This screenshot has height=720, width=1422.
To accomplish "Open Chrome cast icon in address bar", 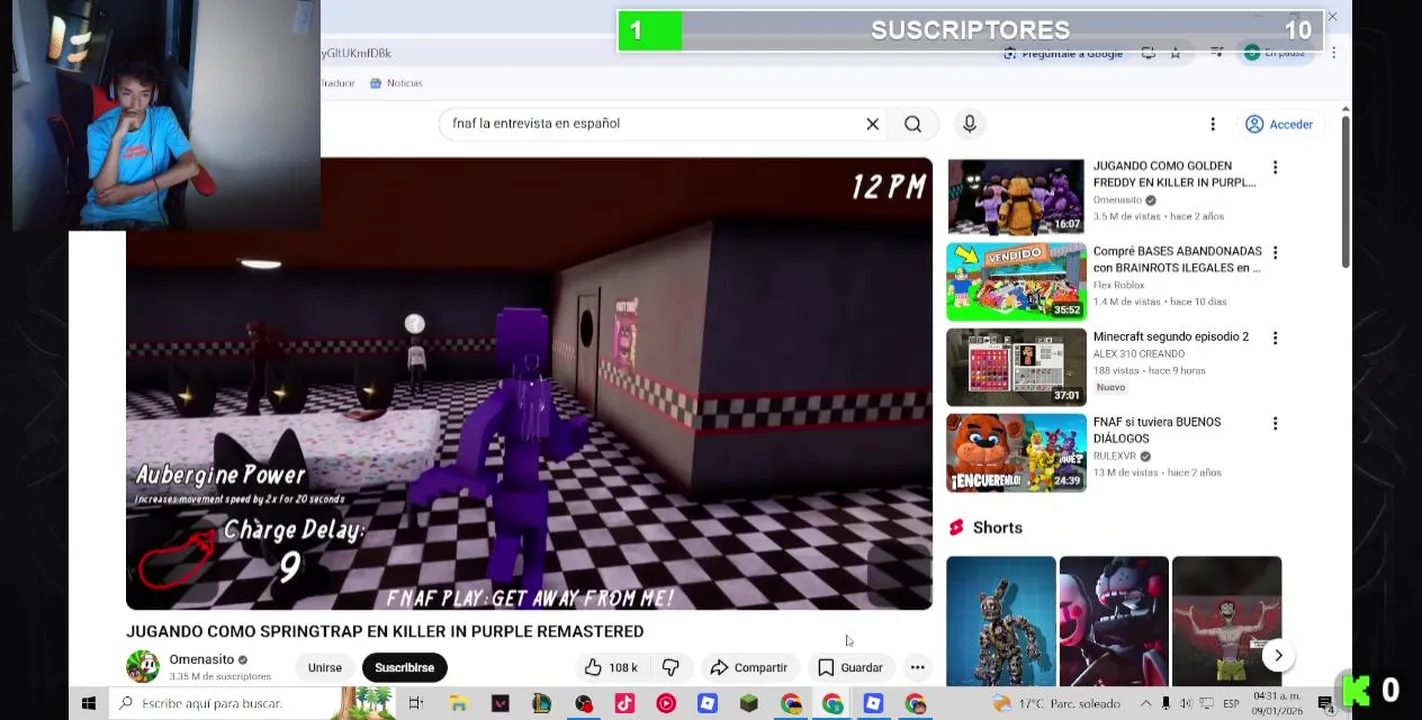I will [1148, 53].
